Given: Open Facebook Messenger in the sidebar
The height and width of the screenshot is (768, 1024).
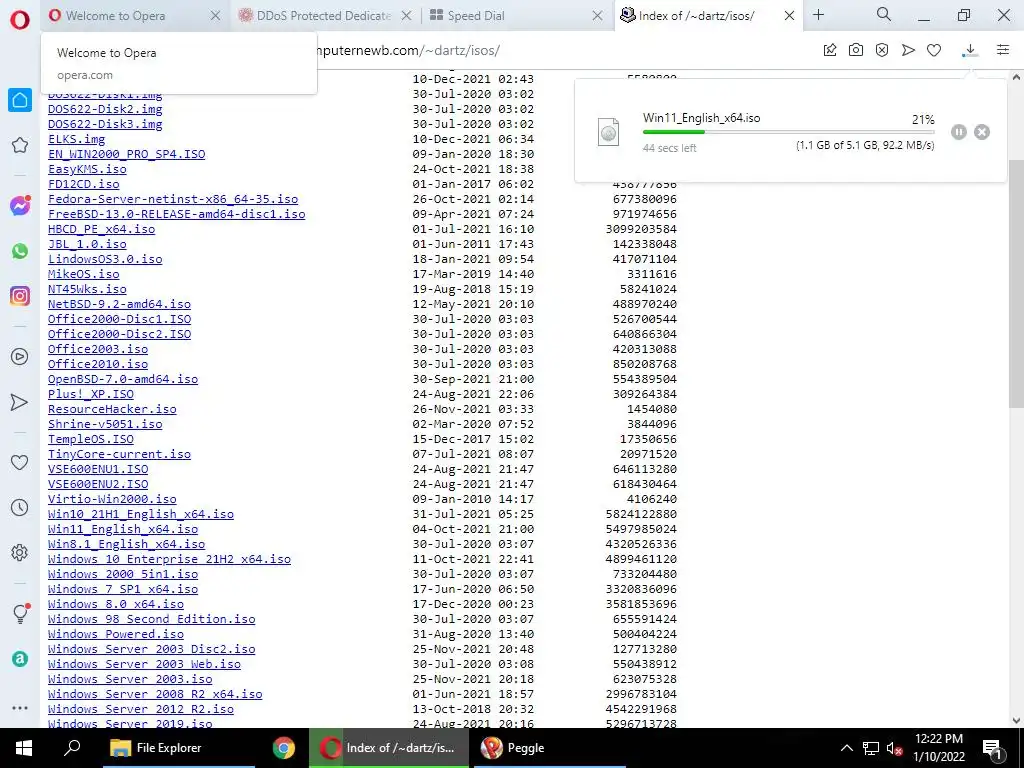Looking at the screenshot, I should pos(20,206).
